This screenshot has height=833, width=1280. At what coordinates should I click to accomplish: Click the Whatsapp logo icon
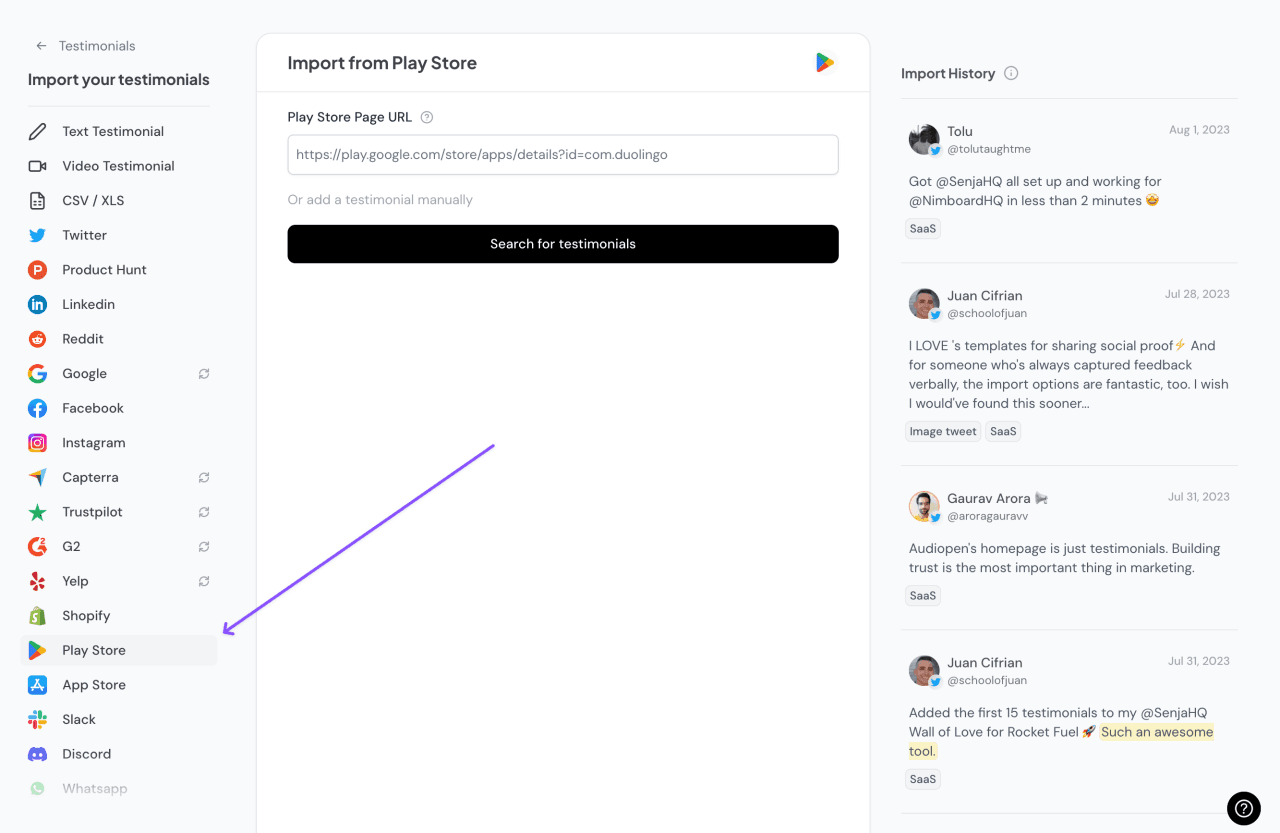pyautogui.click(x=37, y=789)
